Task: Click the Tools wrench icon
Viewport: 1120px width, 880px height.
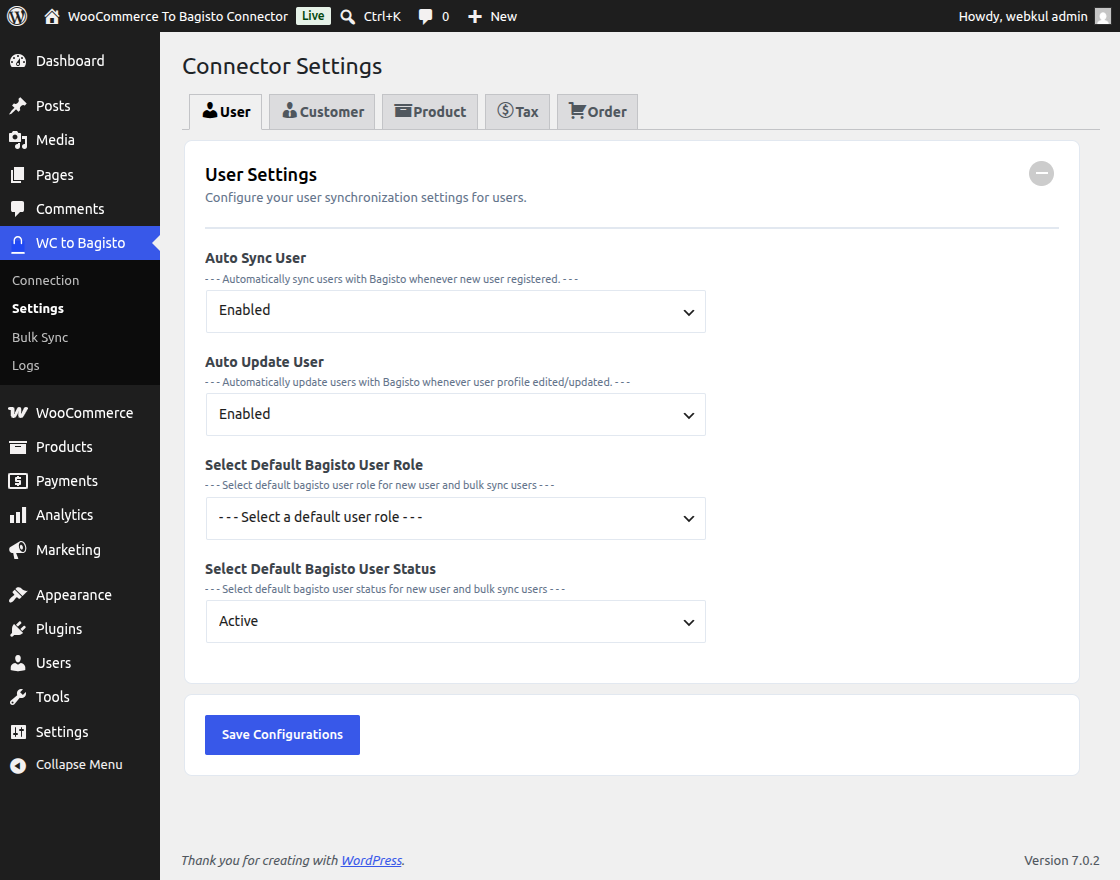Action: 18,697
